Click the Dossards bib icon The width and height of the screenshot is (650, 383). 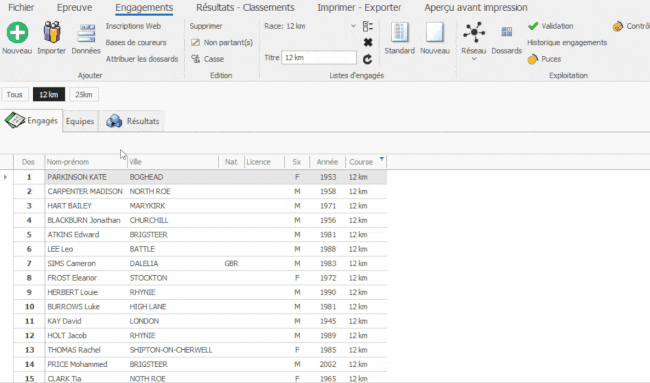[x=507, y=32]
